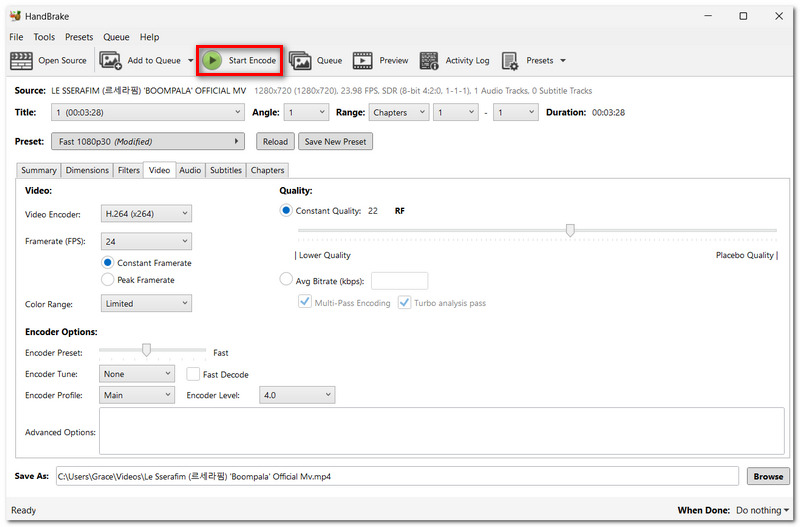Select Peak Framerate radio button
Viewport: 800px width, 527px height.
tap(107, 280)
